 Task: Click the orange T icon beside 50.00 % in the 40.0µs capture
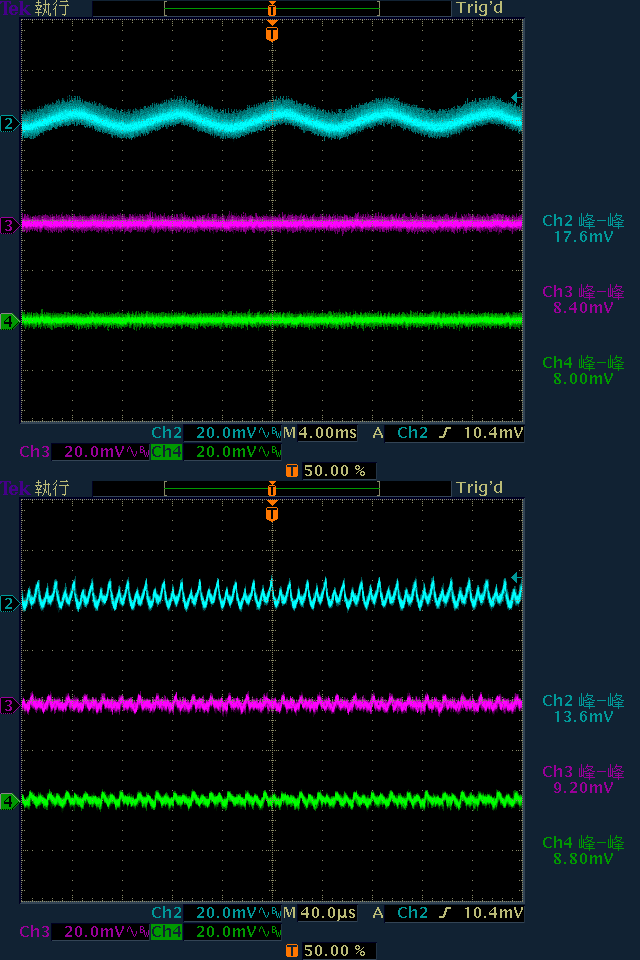[x=292, y=950]
